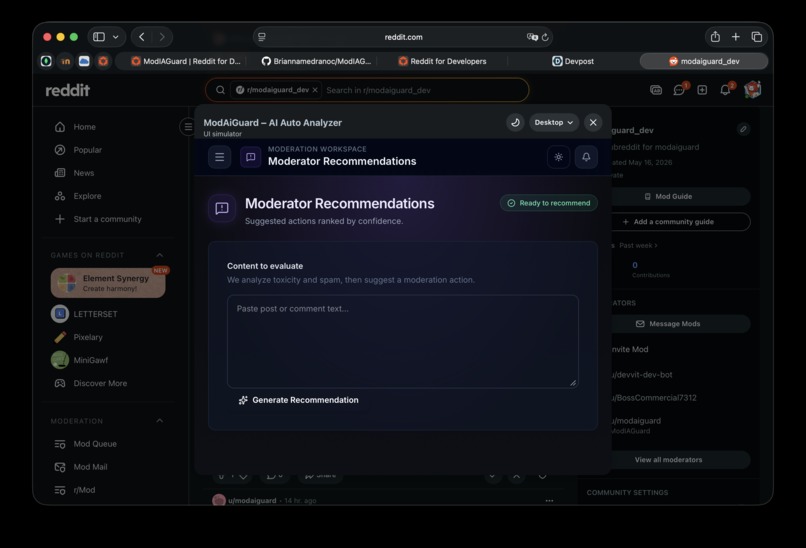The height and width of the screenshot is (548, 806).
Task: Switch to the Reddit for Developers tab
Action: (x=443, y=61)
